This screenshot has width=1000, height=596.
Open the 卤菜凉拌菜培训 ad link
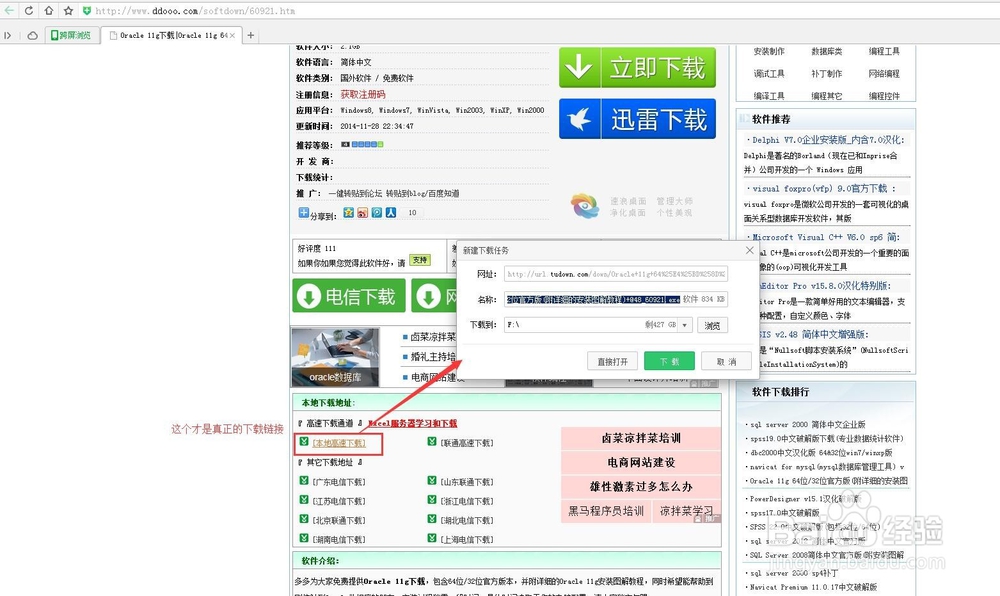tap(641, 439)
